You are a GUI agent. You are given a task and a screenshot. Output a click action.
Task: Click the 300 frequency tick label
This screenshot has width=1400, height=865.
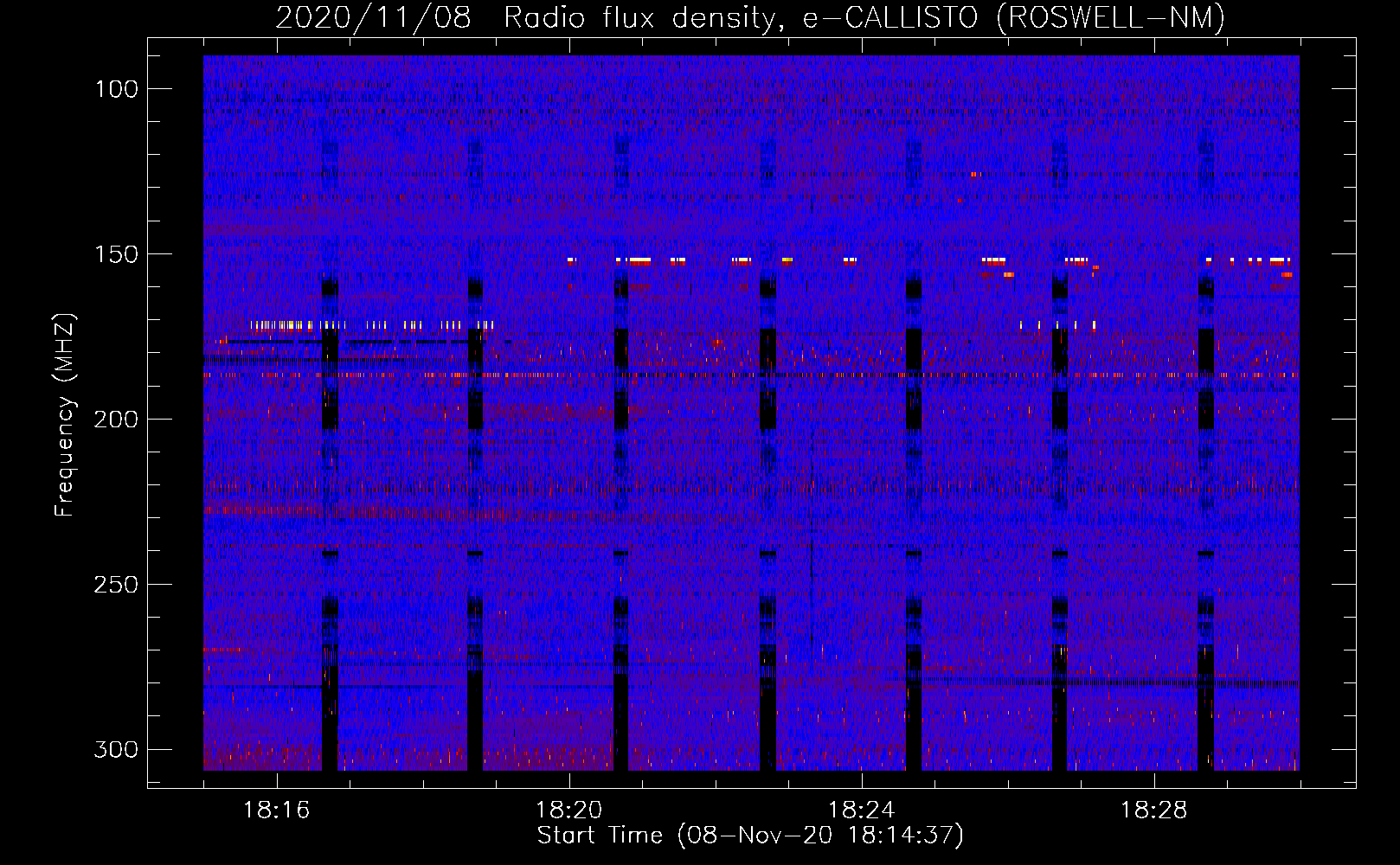pyautogui.click(x=116, y=749)
